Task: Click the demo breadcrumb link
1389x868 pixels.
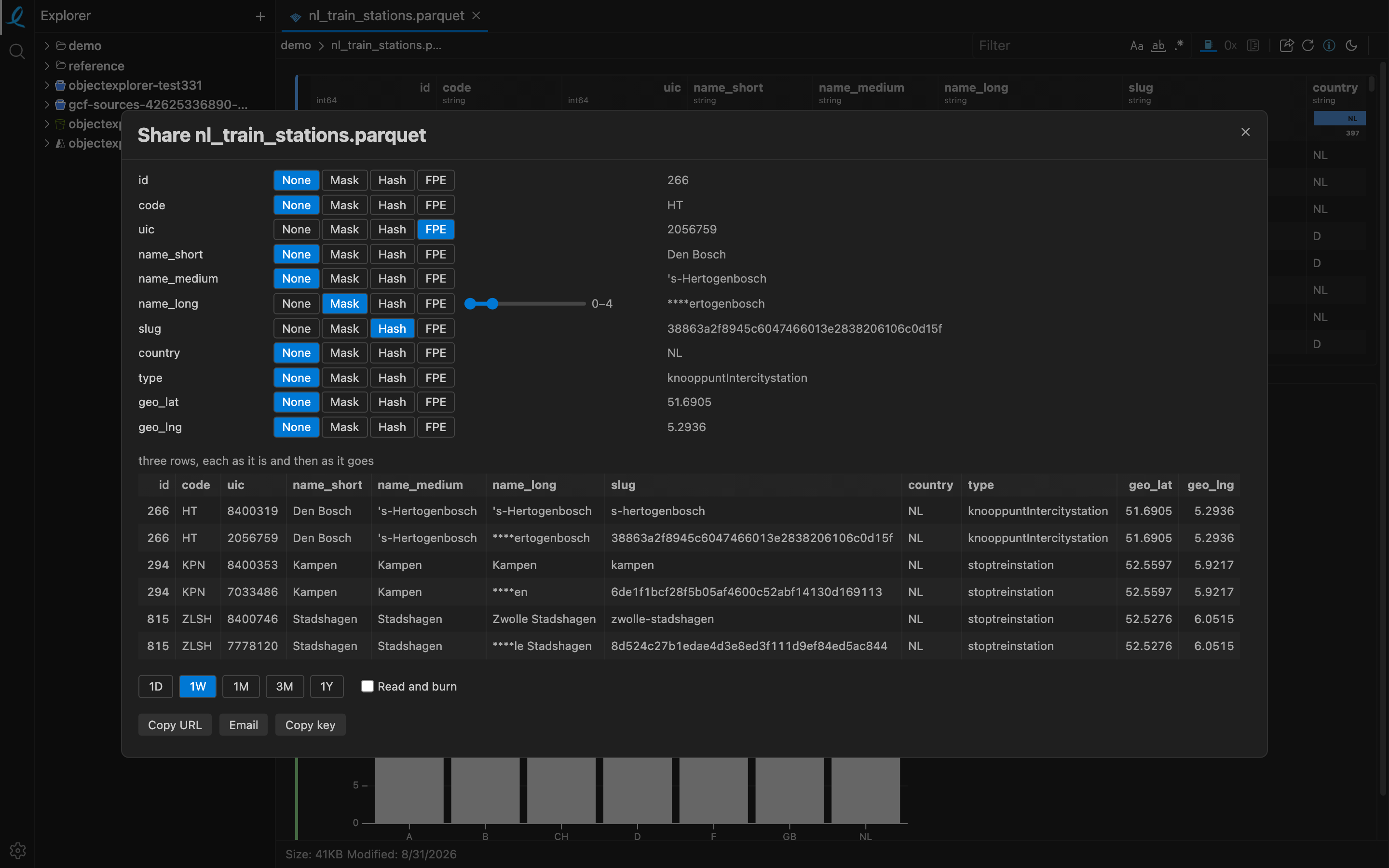Action: coord(296,45)
